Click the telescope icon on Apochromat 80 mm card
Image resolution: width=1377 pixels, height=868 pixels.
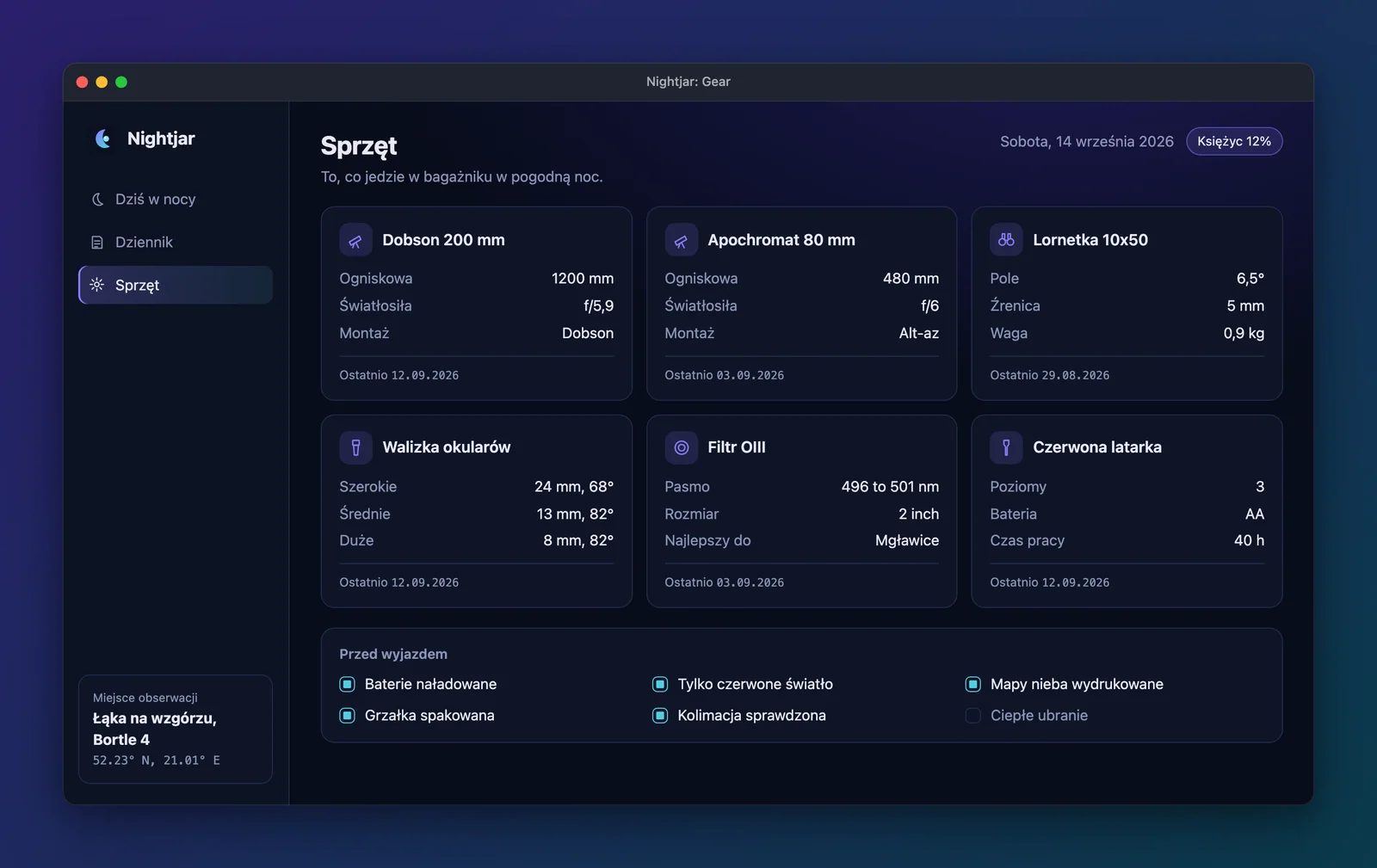681,240
